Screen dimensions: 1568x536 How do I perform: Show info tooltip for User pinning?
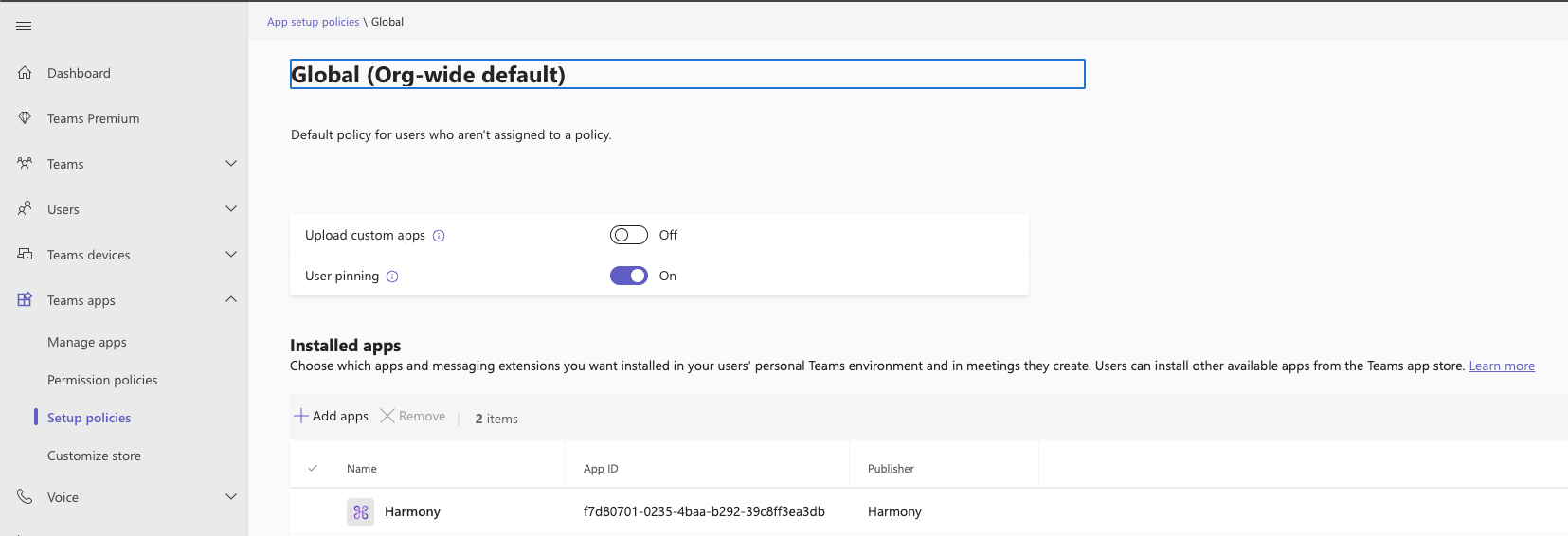point(392,277)
